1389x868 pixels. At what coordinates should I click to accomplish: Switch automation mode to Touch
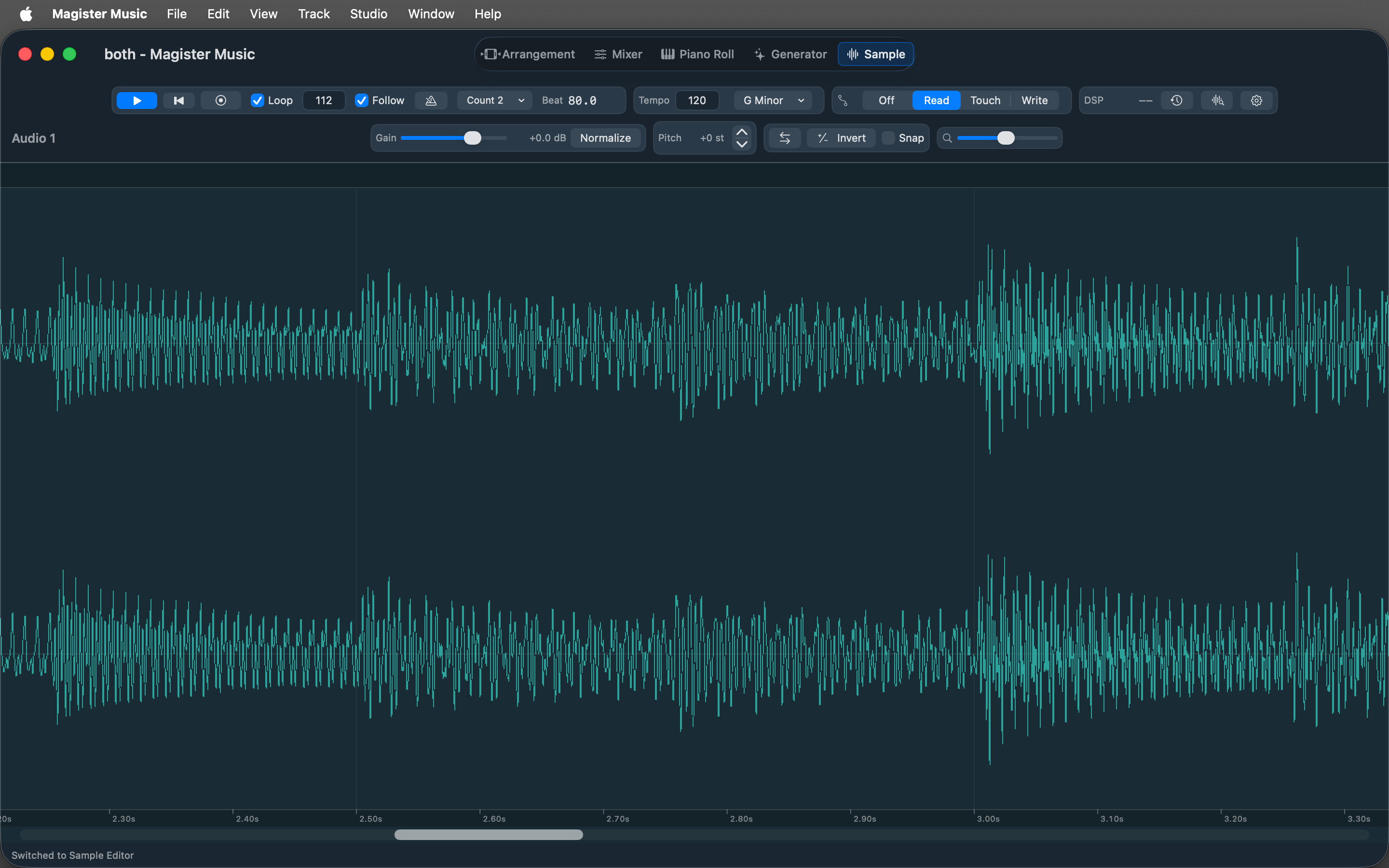pyautogui.click(x=985, y=100)
